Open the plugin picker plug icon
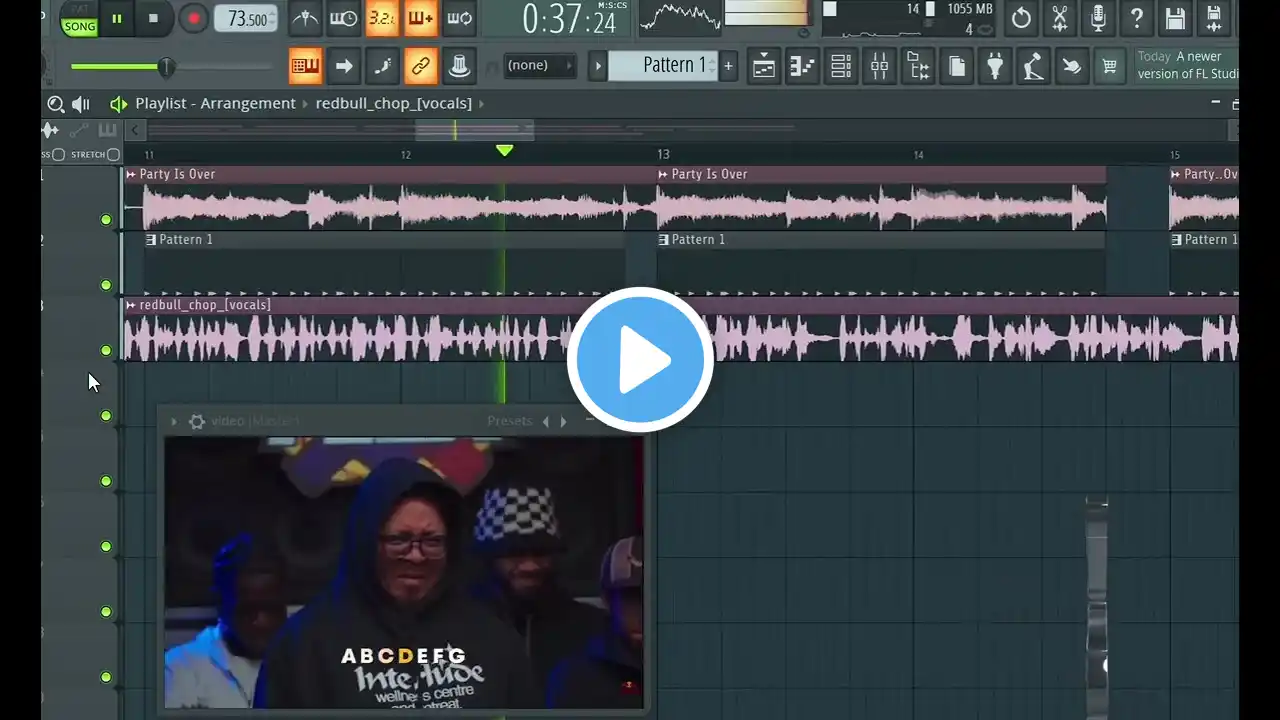Image resolution: width=1280 pixels, height=720 pixels. pos(995,66)
